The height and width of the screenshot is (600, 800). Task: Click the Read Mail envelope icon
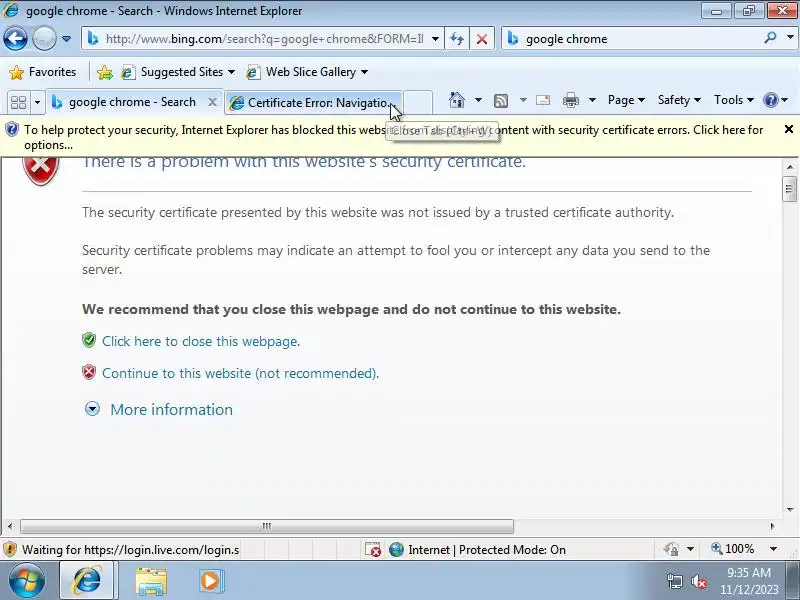[543, 100]
